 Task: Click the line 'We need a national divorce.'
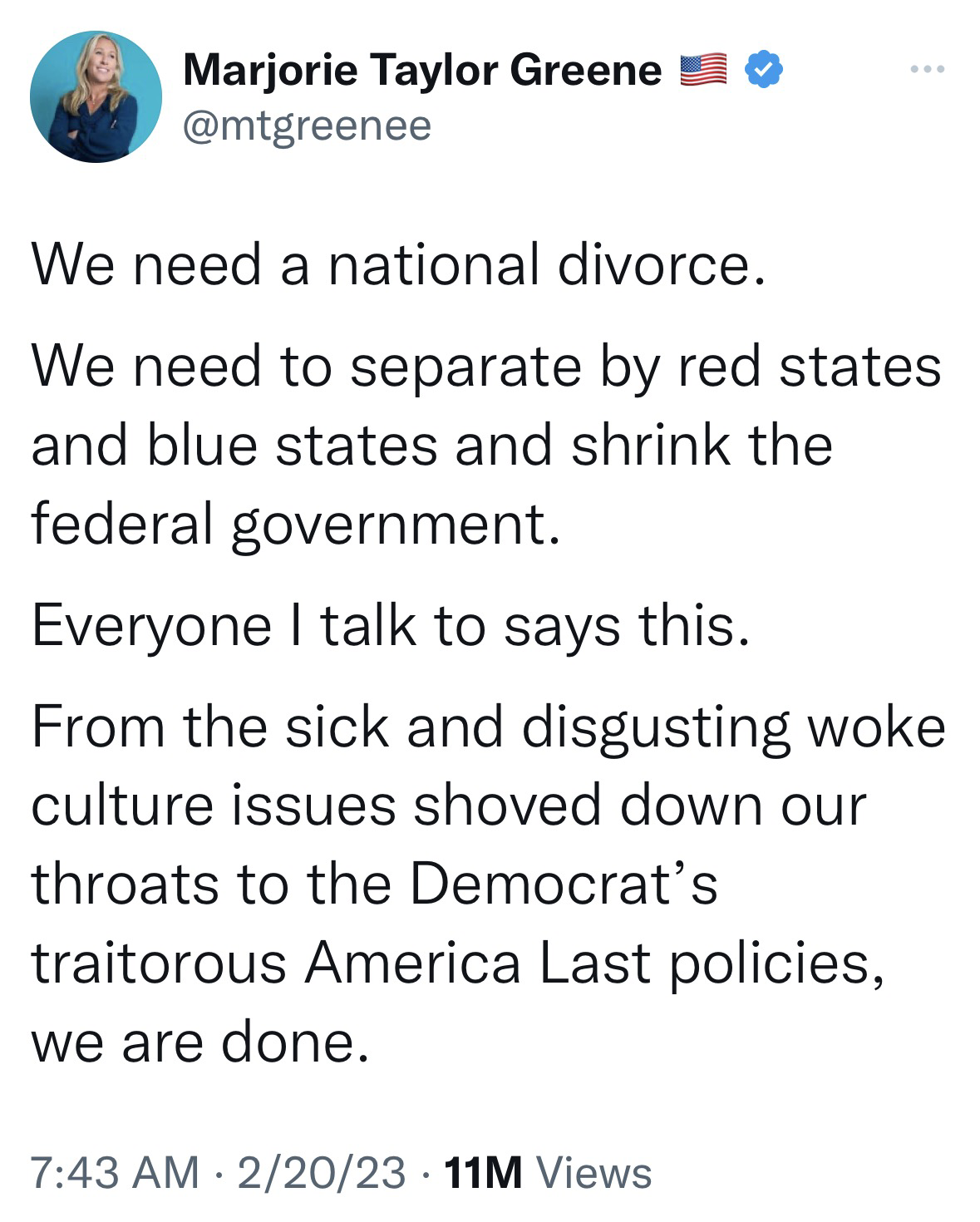click(397, 264)
